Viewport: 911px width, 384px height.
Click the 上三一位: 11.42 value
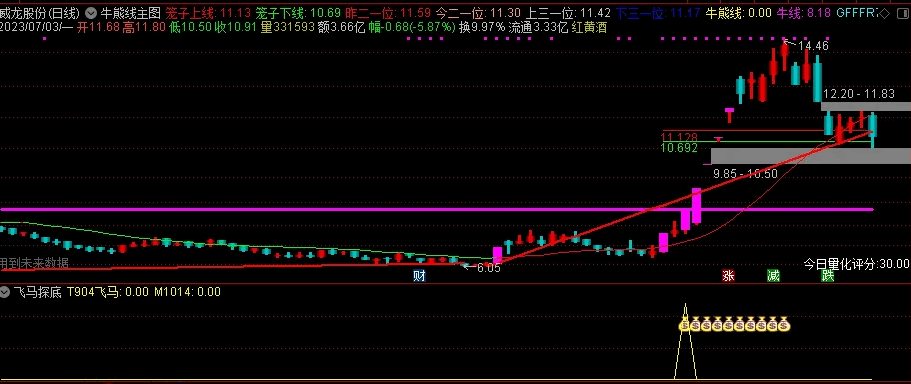[568, 13]
